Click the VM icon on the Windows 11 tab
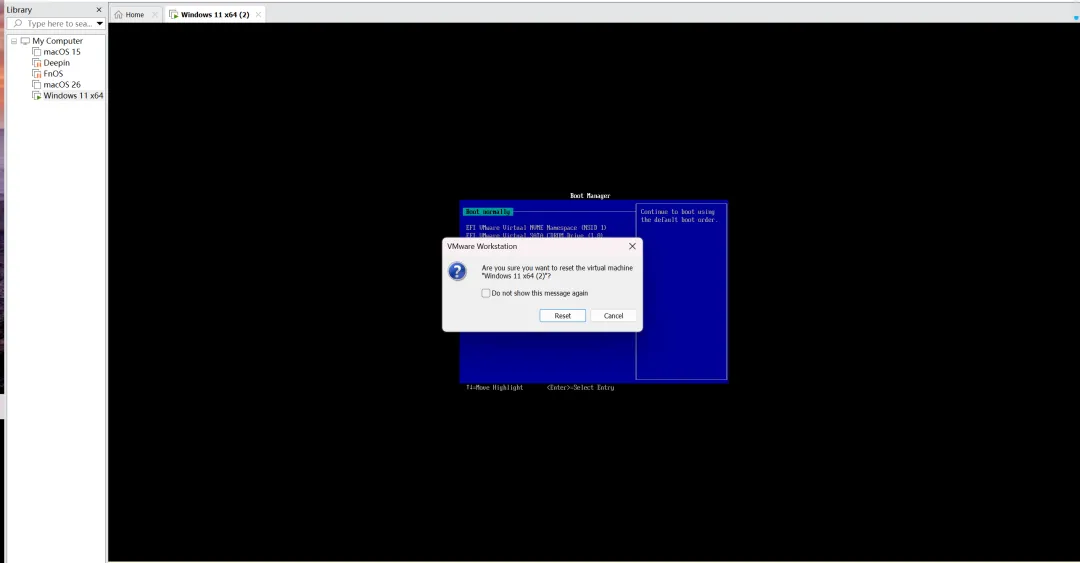Screen dimensions: 1080x563 pos(174,14)
